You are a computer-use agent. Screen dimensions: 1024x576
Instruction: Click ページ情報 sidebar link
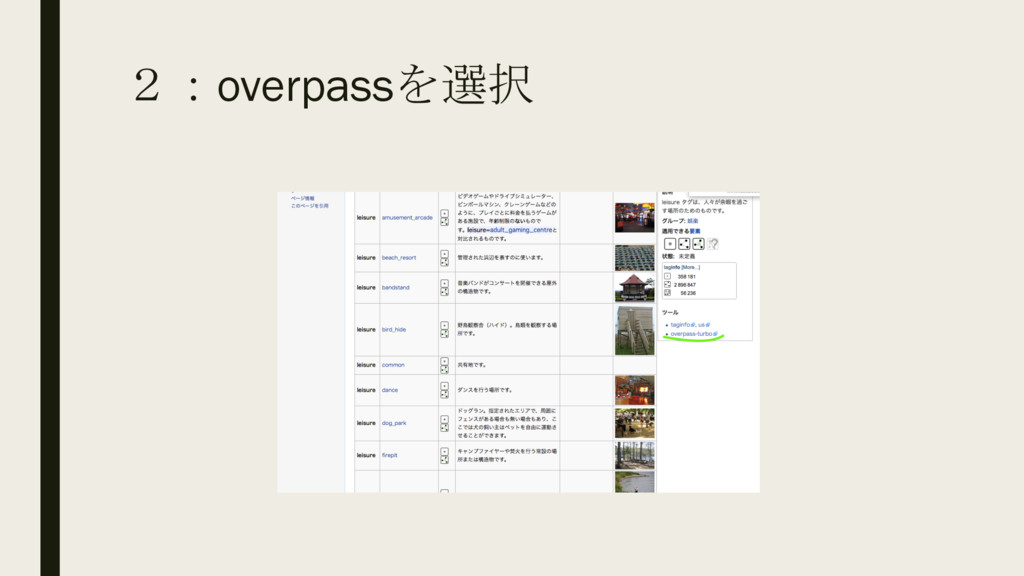(302, 198)
